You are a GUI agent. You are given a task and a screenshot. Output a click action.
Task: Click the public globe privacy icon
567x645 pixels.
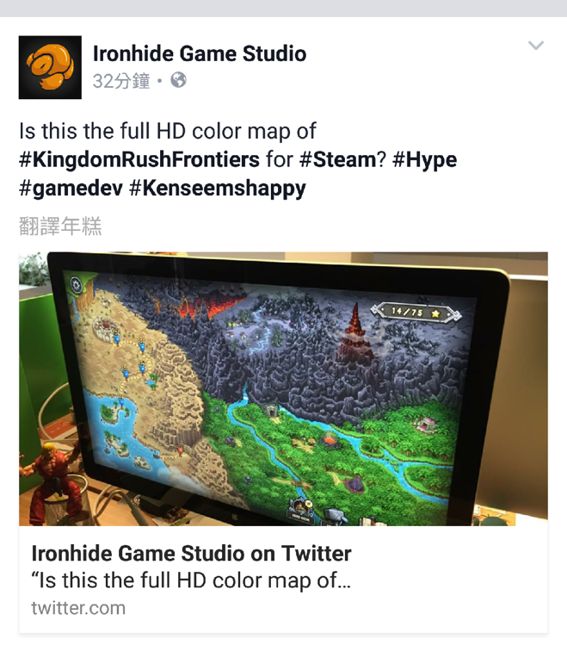click(179, 80)
